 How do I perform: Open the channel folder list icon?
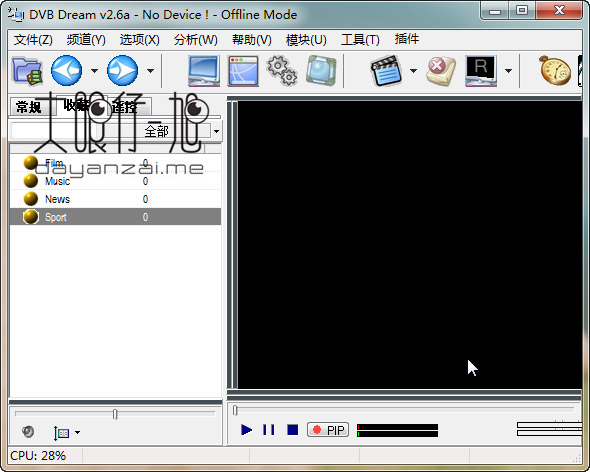tap(26, 70)
